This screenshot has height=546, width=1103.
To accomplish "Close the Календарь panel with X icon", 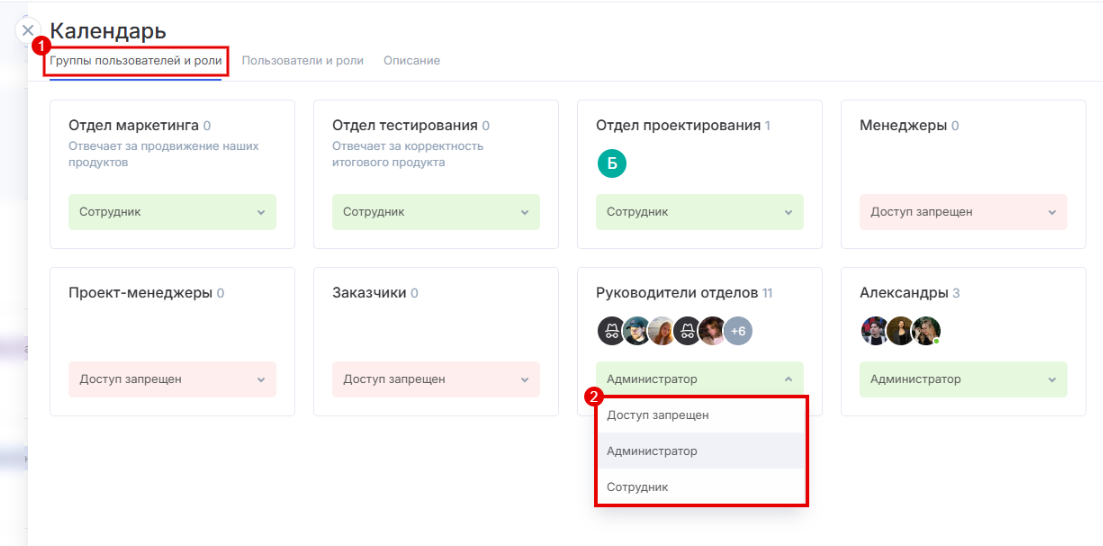I will coord(29,31).
